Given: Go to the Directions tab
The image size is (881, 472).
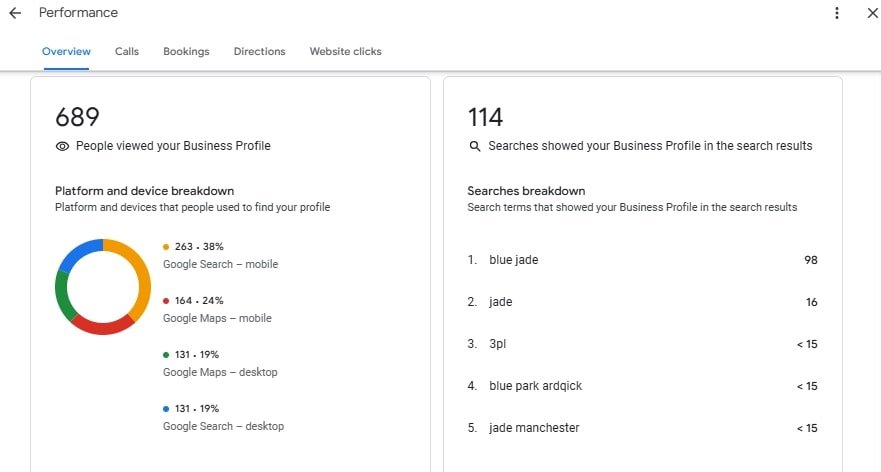Looking at the screenshot, I should click(x=259, y=51).
